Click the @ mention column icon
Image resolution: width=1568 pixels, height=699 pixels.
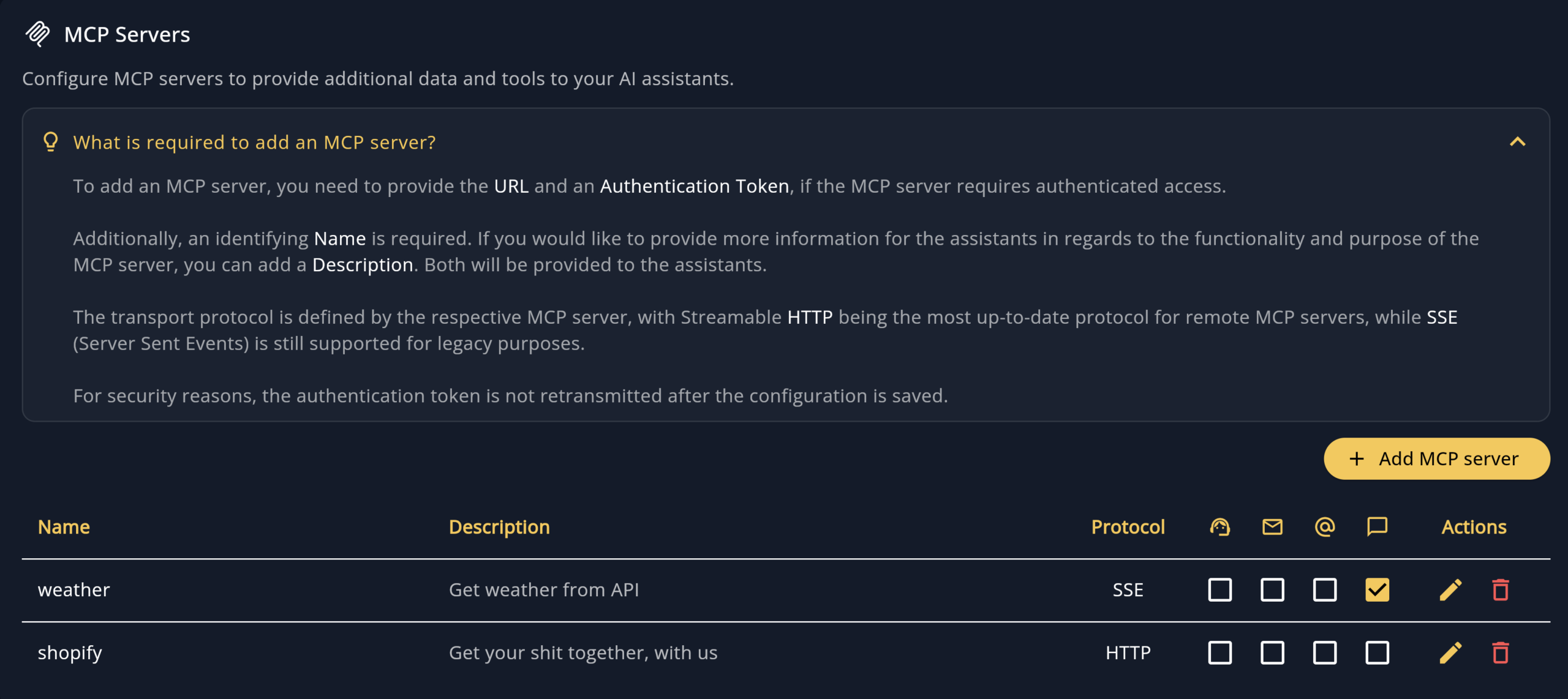pos(1324,527)
